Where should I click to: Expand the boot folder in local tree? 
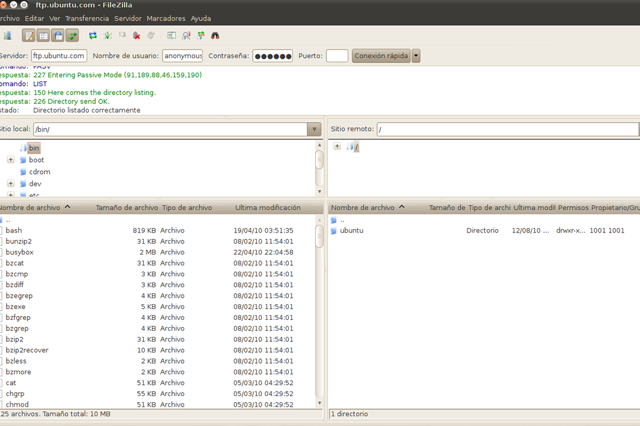pyautogui.click(x=10, y=160)
